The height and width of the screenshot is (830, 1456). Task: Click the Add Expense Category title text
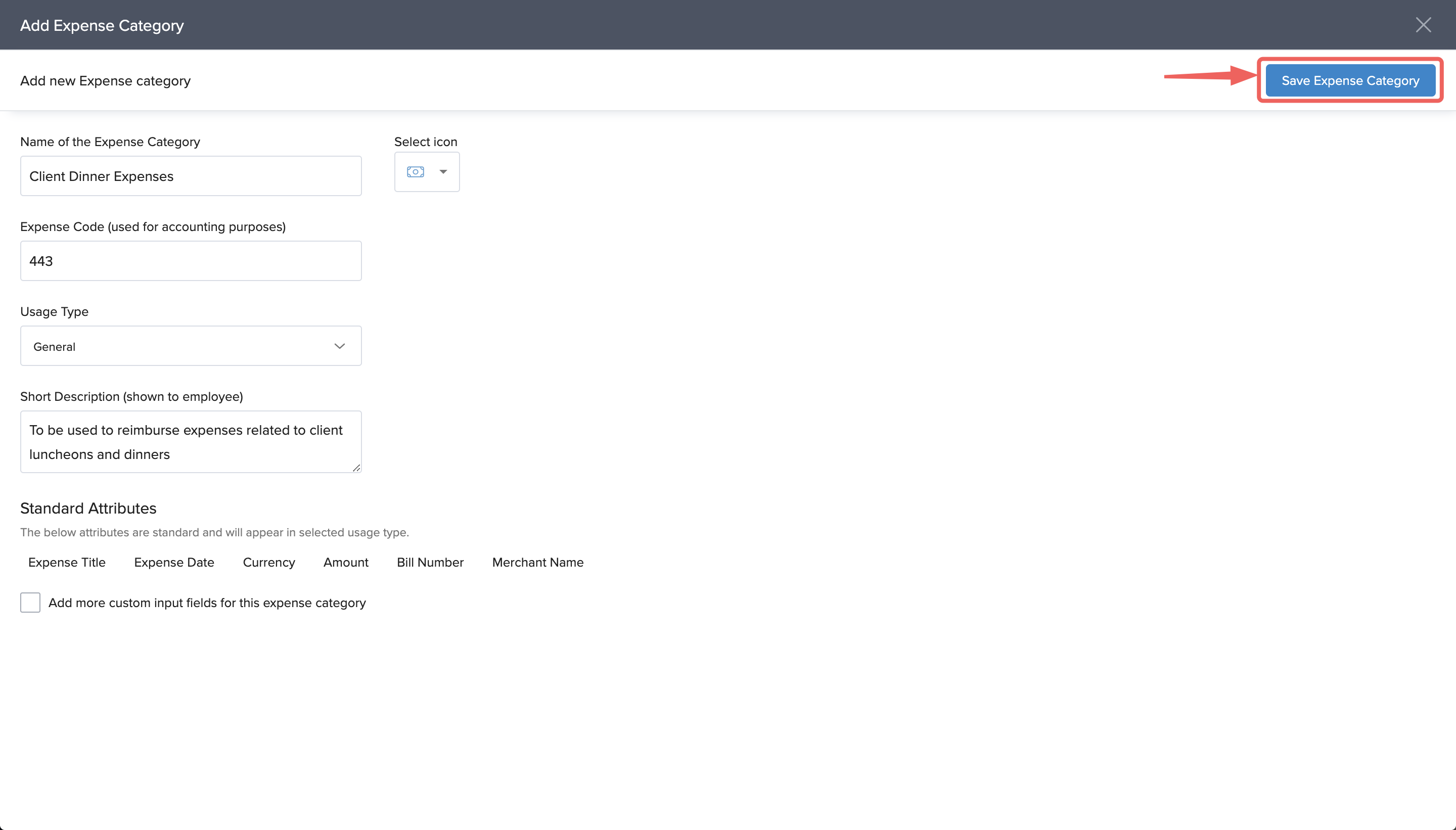102,26
